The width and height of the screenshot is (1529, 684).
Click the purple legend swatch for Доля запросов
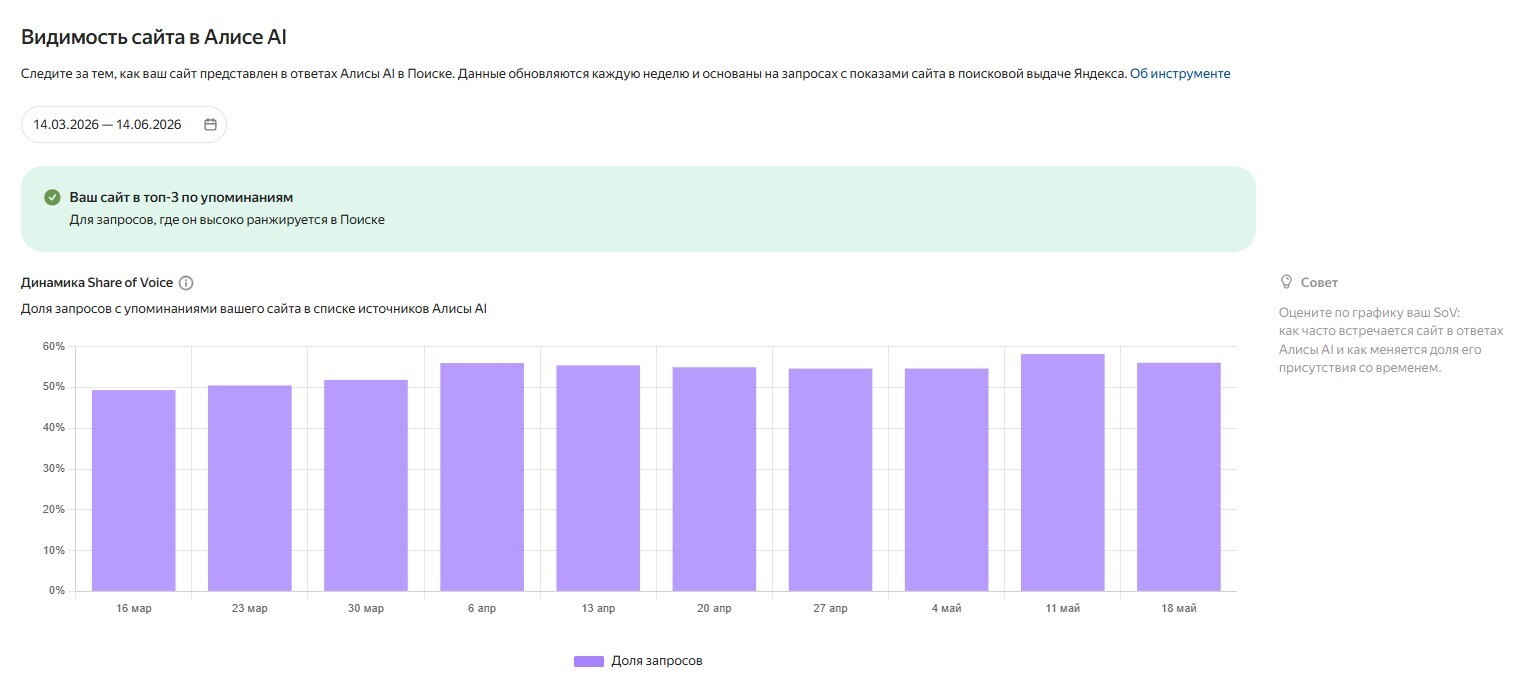tap(589, 661)
